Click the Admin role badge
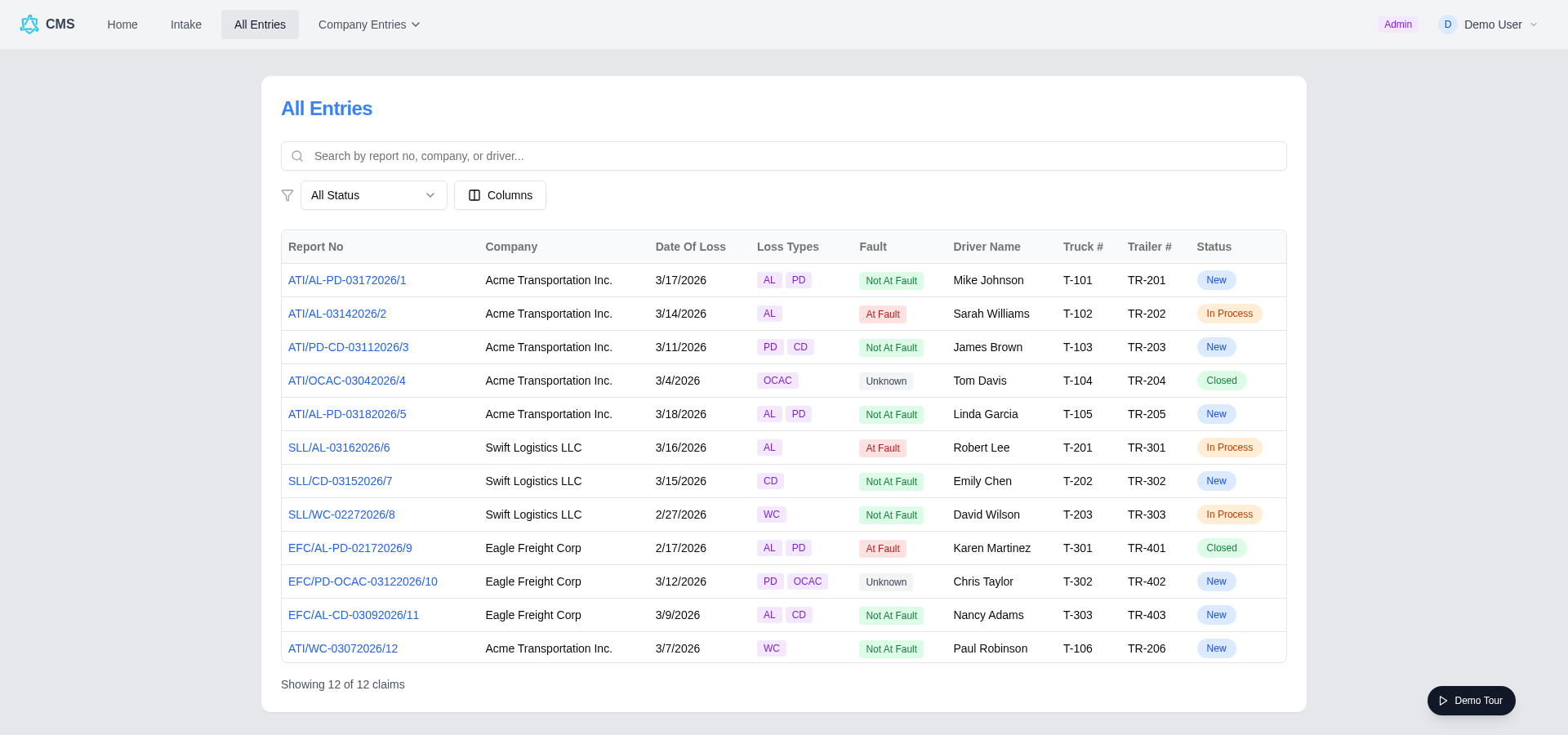 (x=1398, y=24)
